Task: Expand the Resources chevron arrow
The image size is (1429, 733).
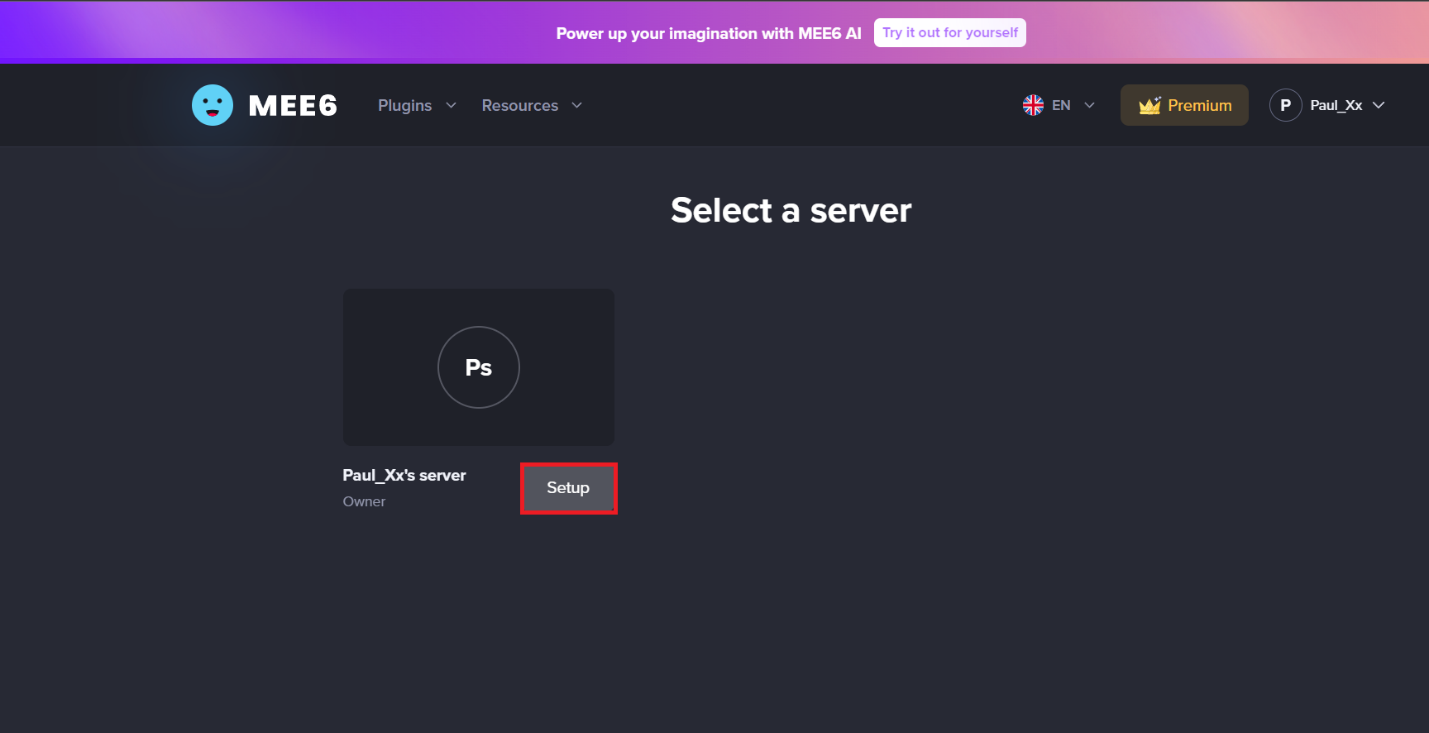Action: pos(577,105)
